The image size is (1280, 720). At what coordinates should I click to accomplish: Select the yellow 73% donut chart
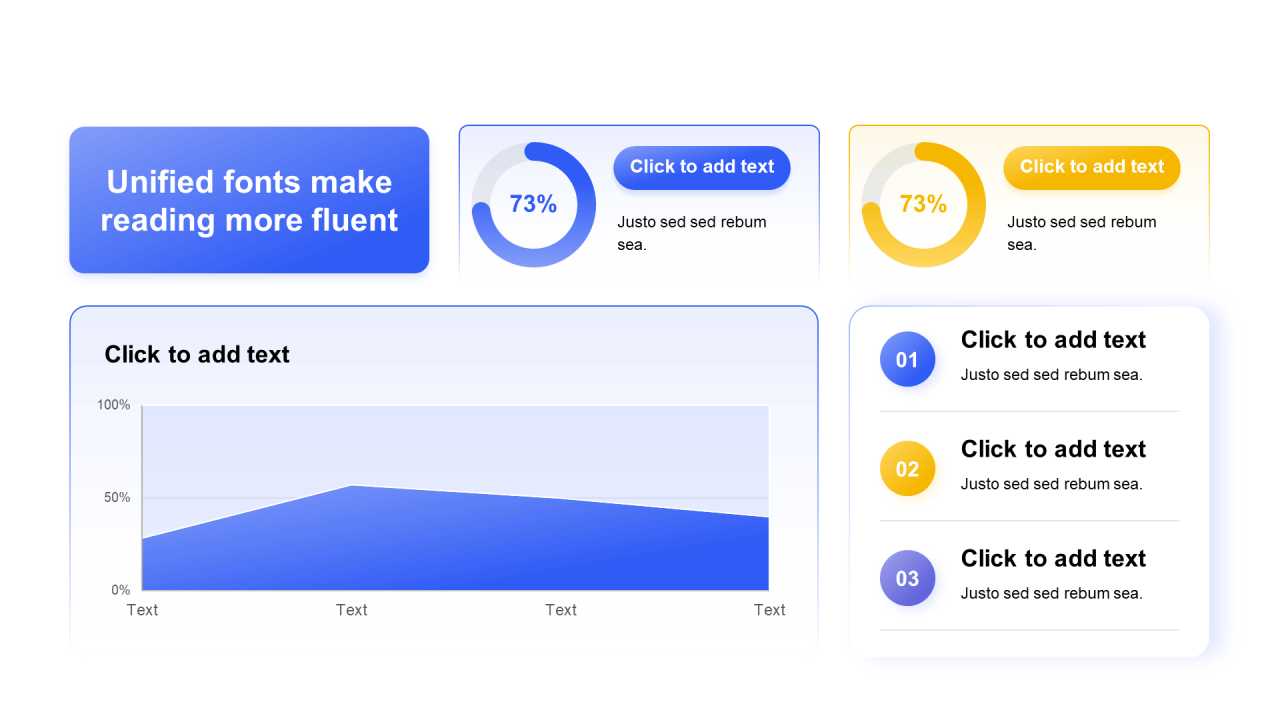(x=923, y=204)
